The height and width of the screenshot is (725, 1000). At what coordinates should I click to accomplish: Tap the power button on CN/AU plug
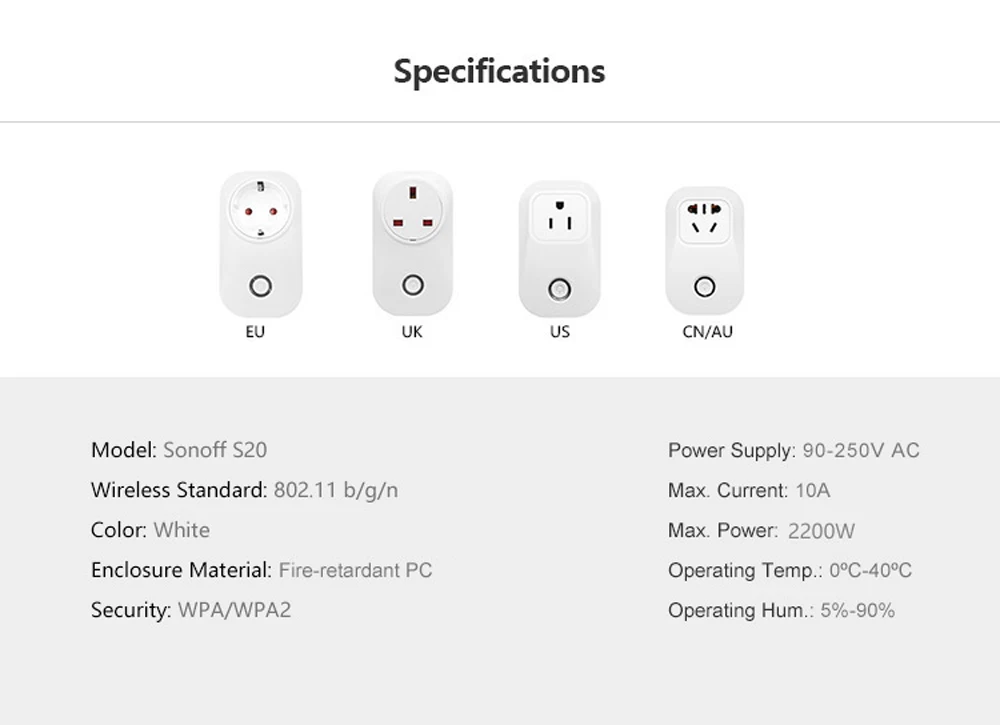coord(705,287)
